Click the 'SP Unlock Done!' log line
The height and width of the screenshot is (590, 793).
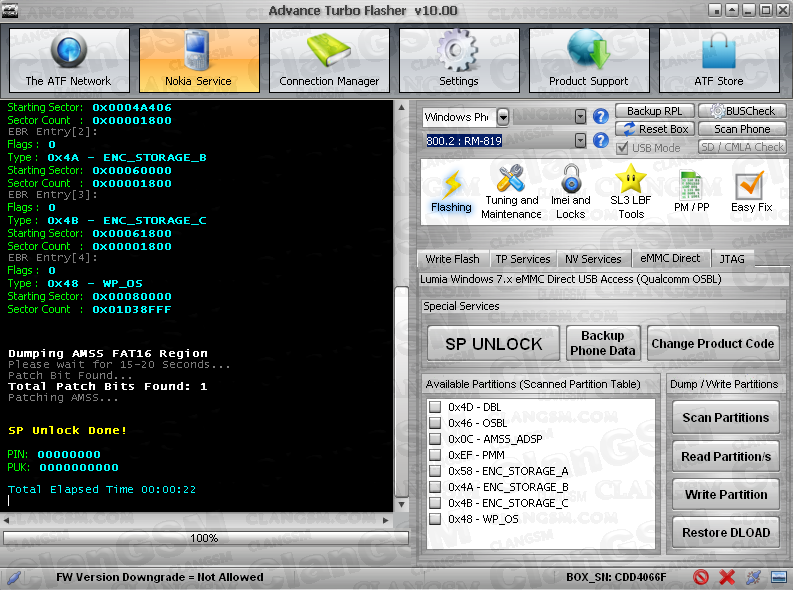tap(67, 430)
